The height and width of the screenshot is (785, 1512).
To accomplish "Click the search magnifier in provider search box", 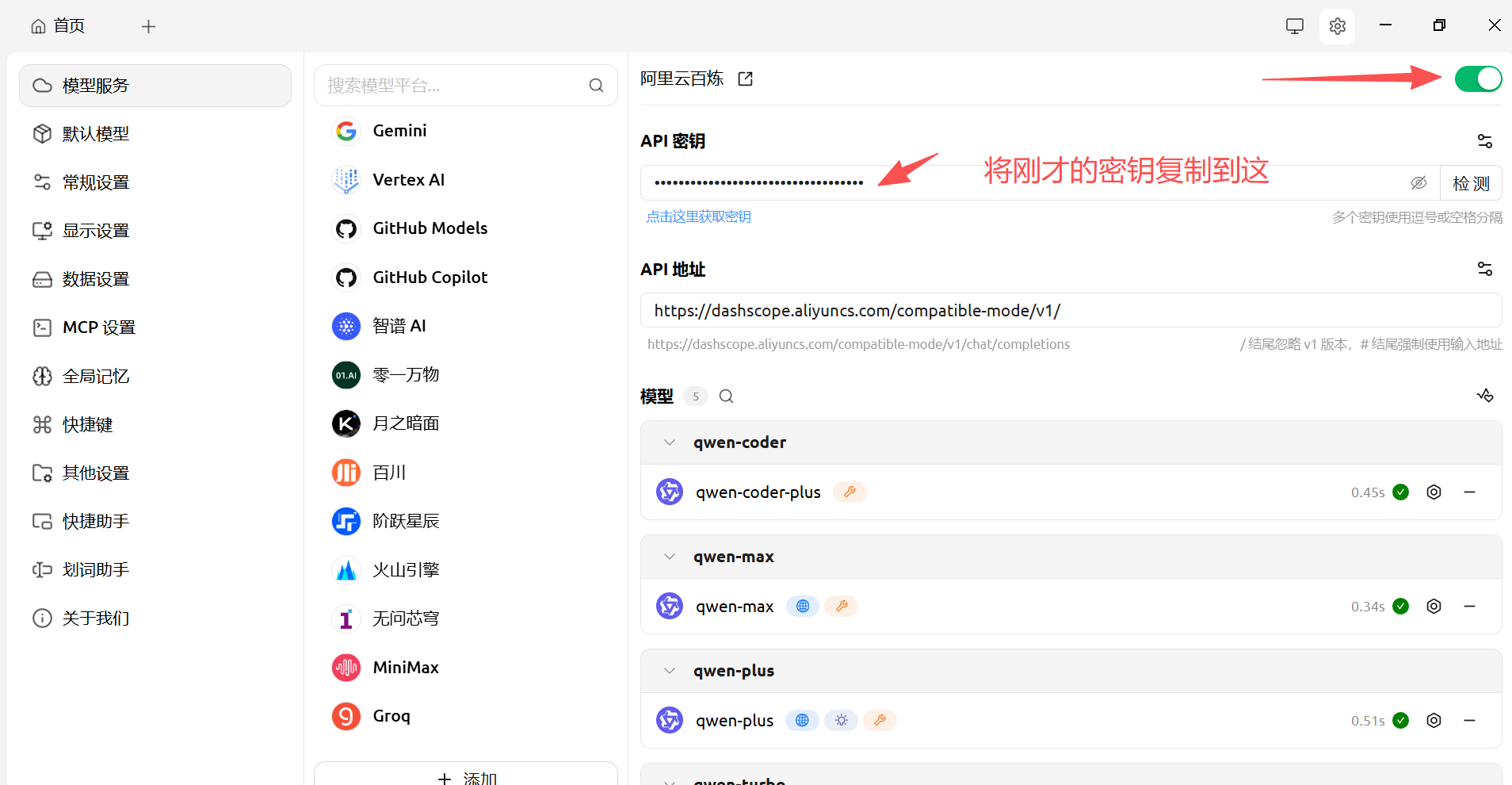I will pyautogui.click(x=597, y=86).
